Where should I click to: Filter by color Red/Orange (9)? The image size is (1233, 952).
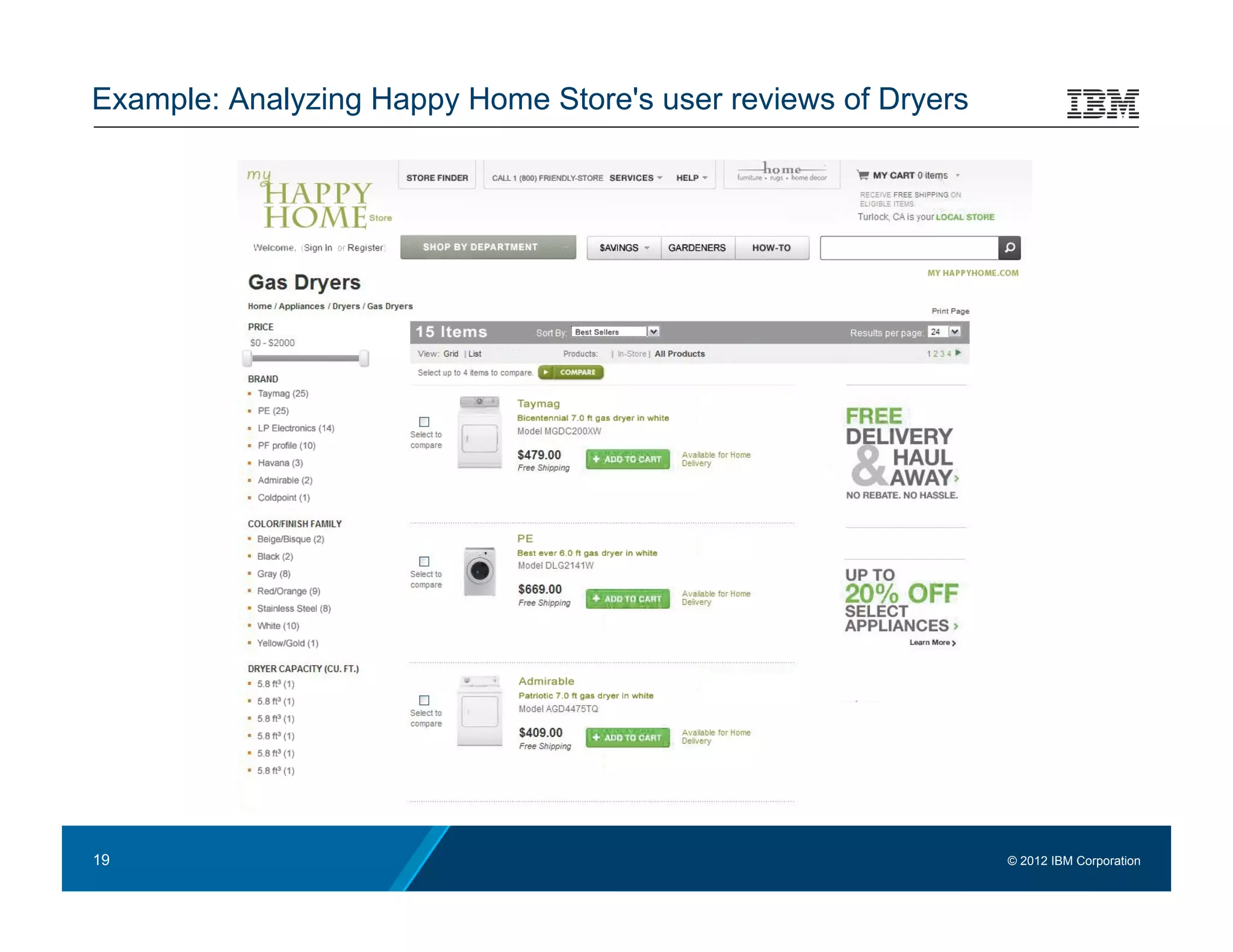click(289, 591)
